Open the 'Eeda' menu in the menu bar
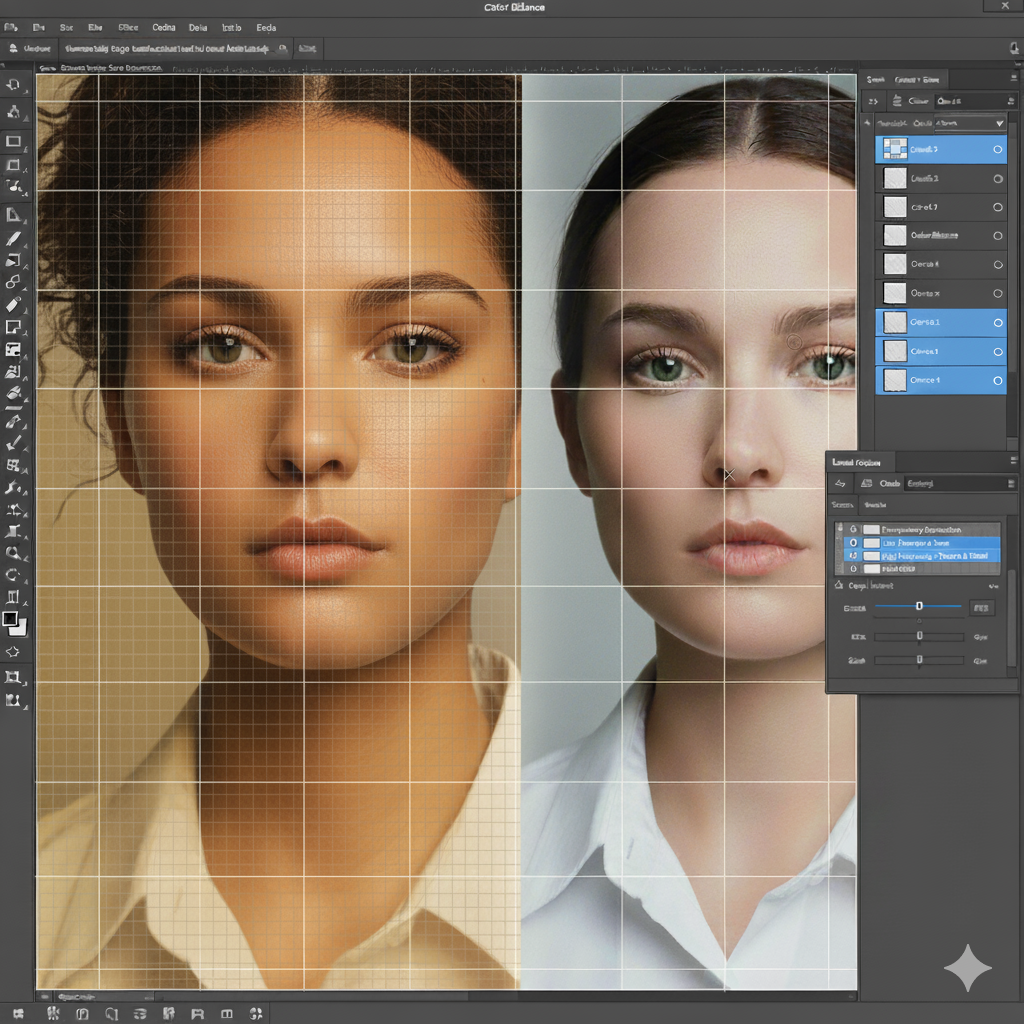 click(x=266, y=29)
